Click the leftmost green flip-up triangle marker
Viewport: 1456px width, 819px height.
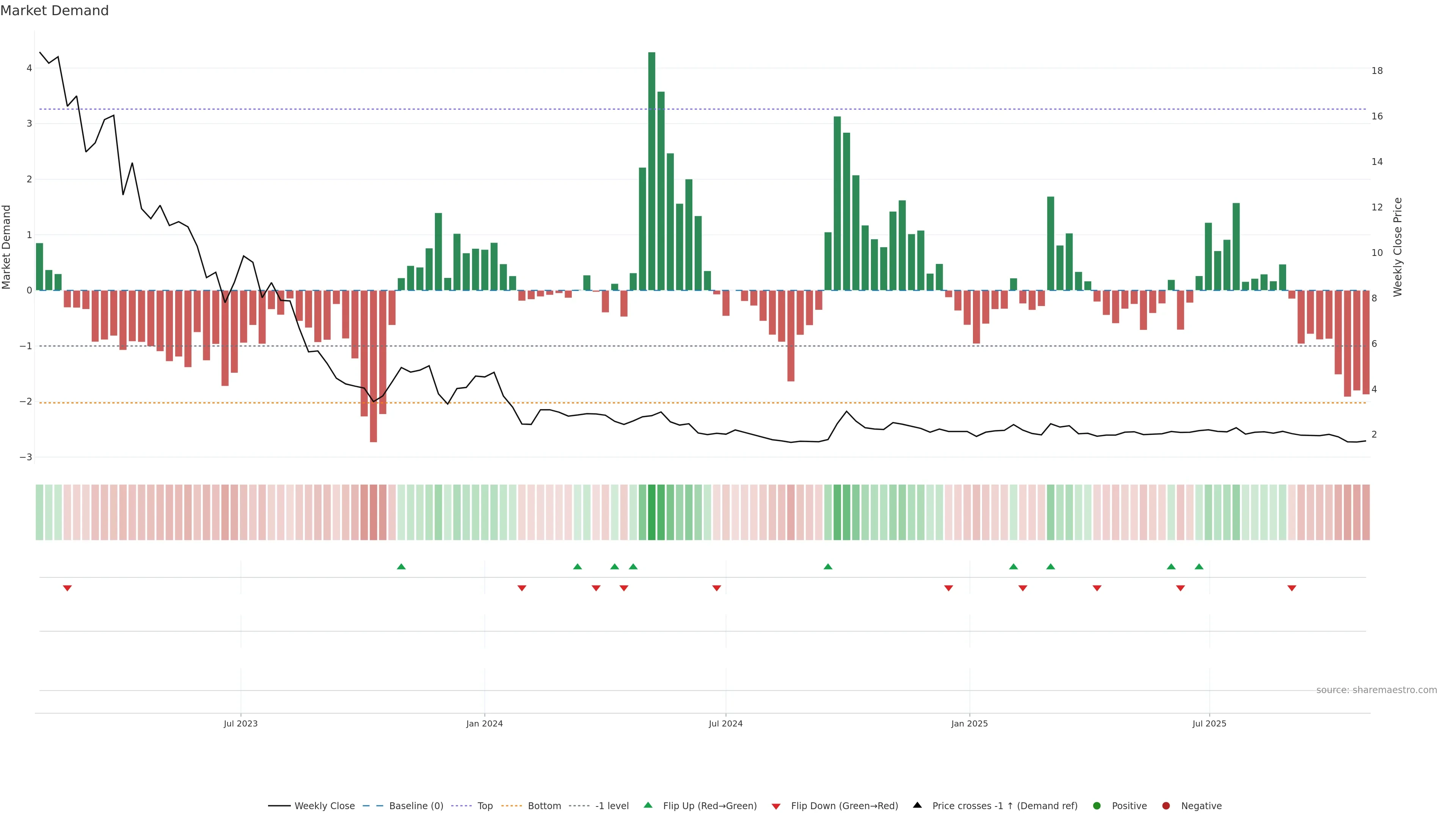(x=401, y=566)
